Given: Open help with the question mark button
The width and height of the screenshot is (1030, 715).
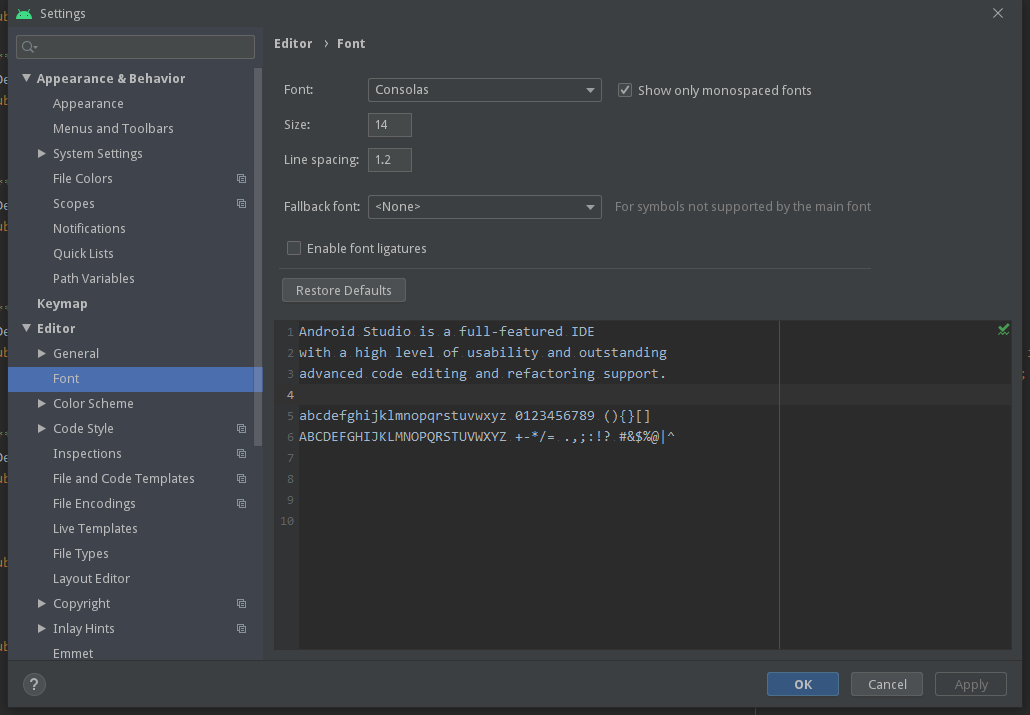Looking at the screenshot, I should 34,685.
